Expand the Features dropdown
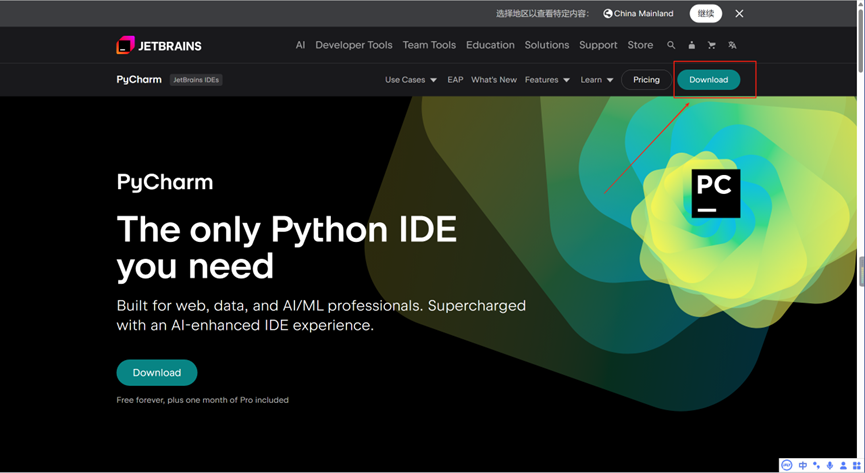The height and width of the screenshot is (473, 865). 547,79
